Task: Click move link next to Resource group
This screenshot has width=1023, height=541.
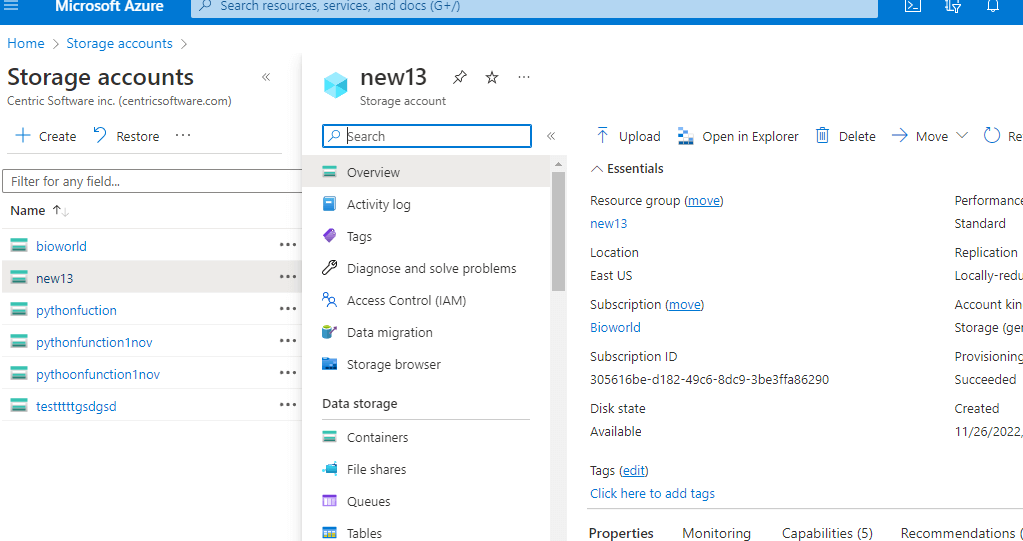Action: pyautogui.click(x=704, y=200)
